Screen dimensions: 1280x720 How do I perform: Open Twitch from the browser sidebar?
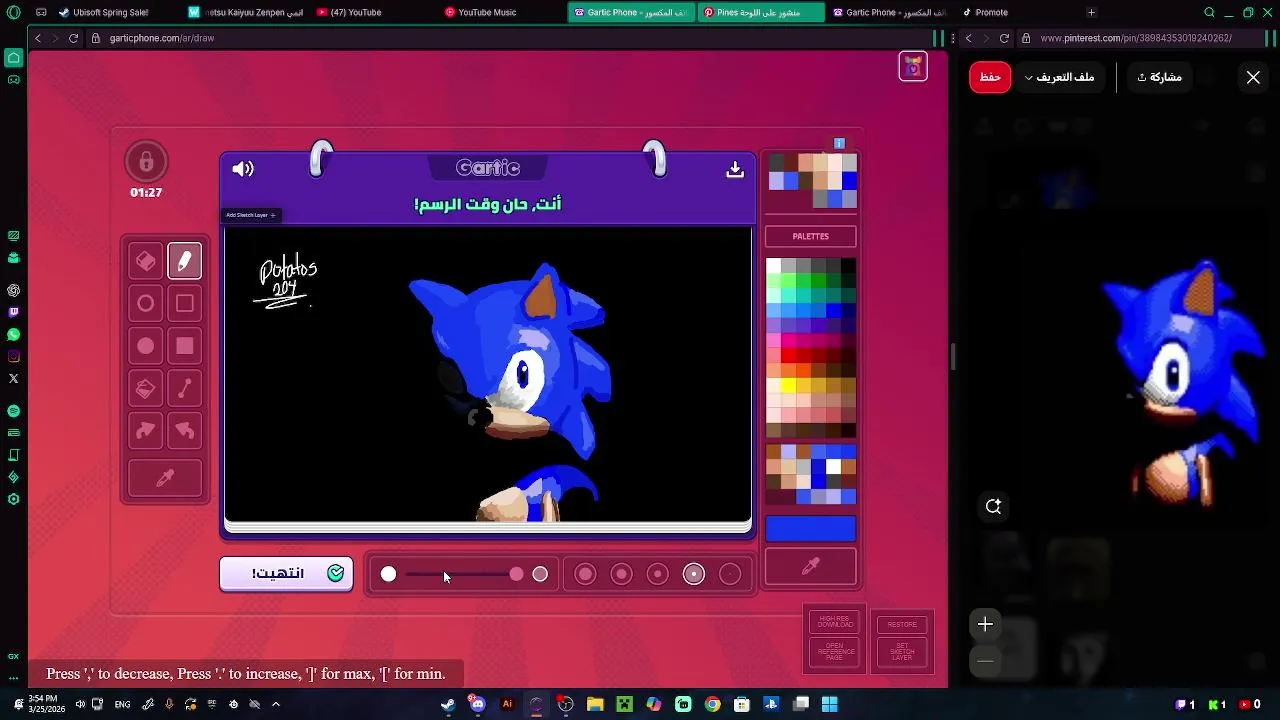click(x=13, y=312)
